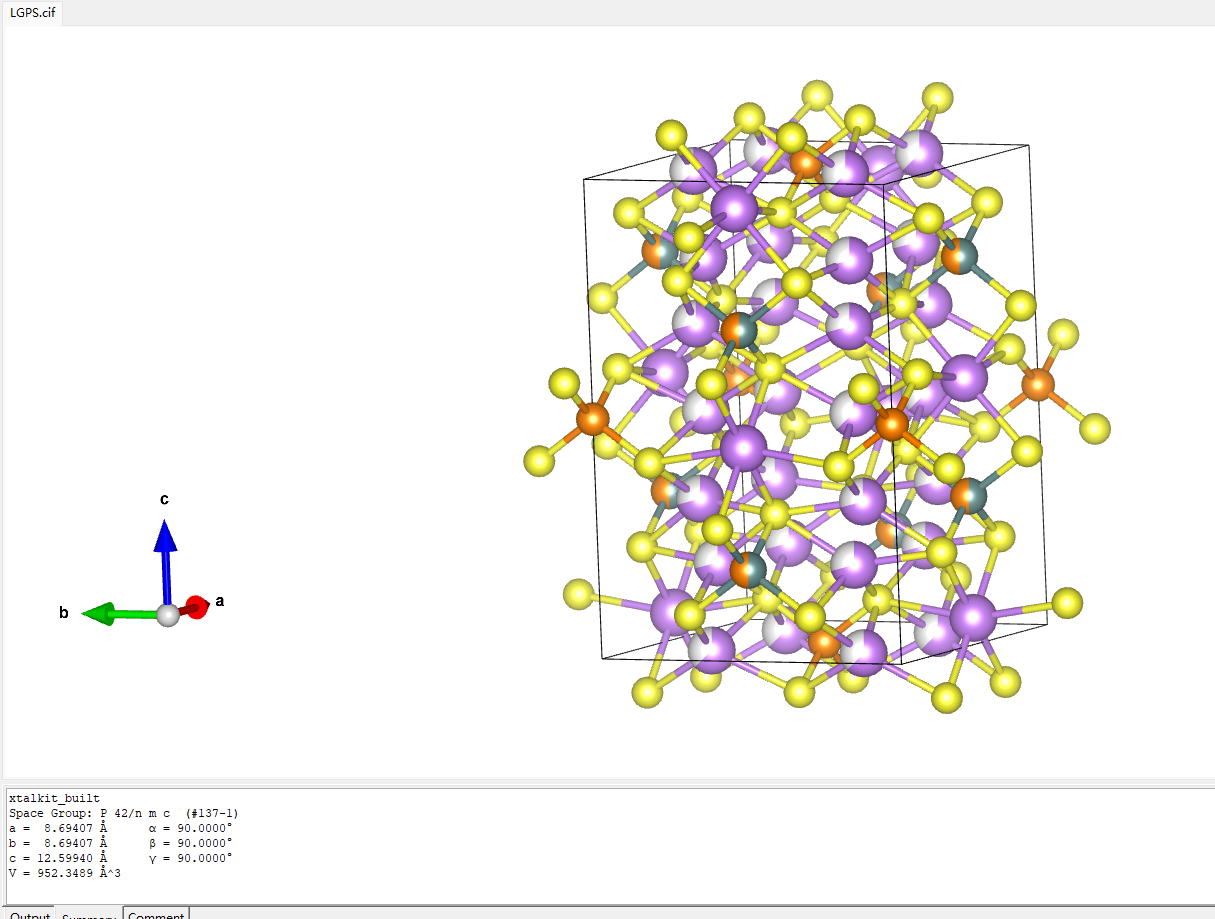Click the "b = 8.69407 Å" value
The width and height of the screenshot is (1215, 919).
pos(57,843)
